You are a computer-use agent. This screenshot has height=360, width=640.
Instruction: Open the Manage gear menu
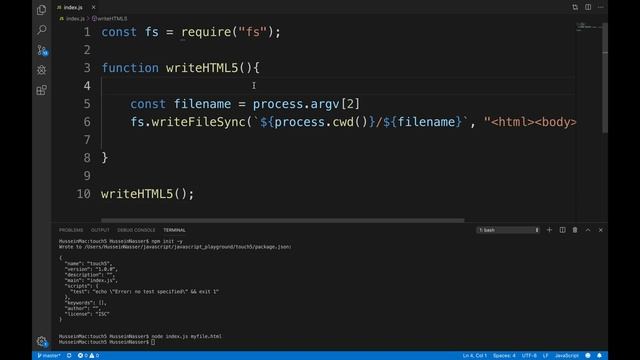point(41,341)
